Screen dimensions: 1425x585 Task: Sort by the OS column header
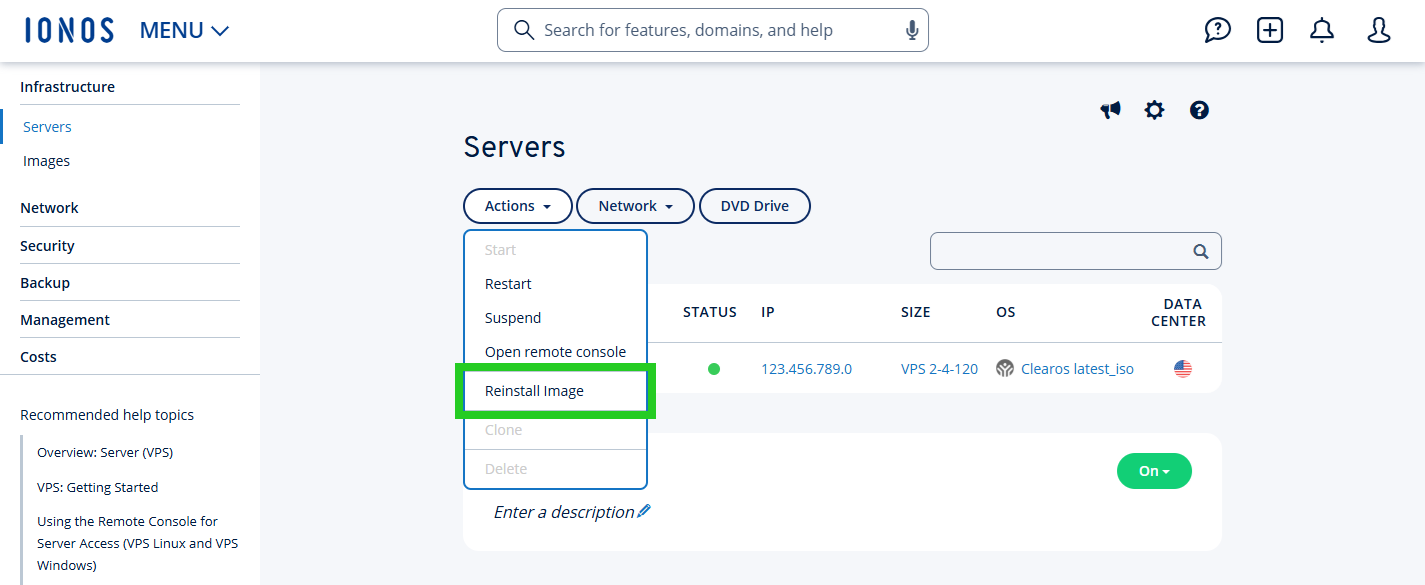point(1006,312)
